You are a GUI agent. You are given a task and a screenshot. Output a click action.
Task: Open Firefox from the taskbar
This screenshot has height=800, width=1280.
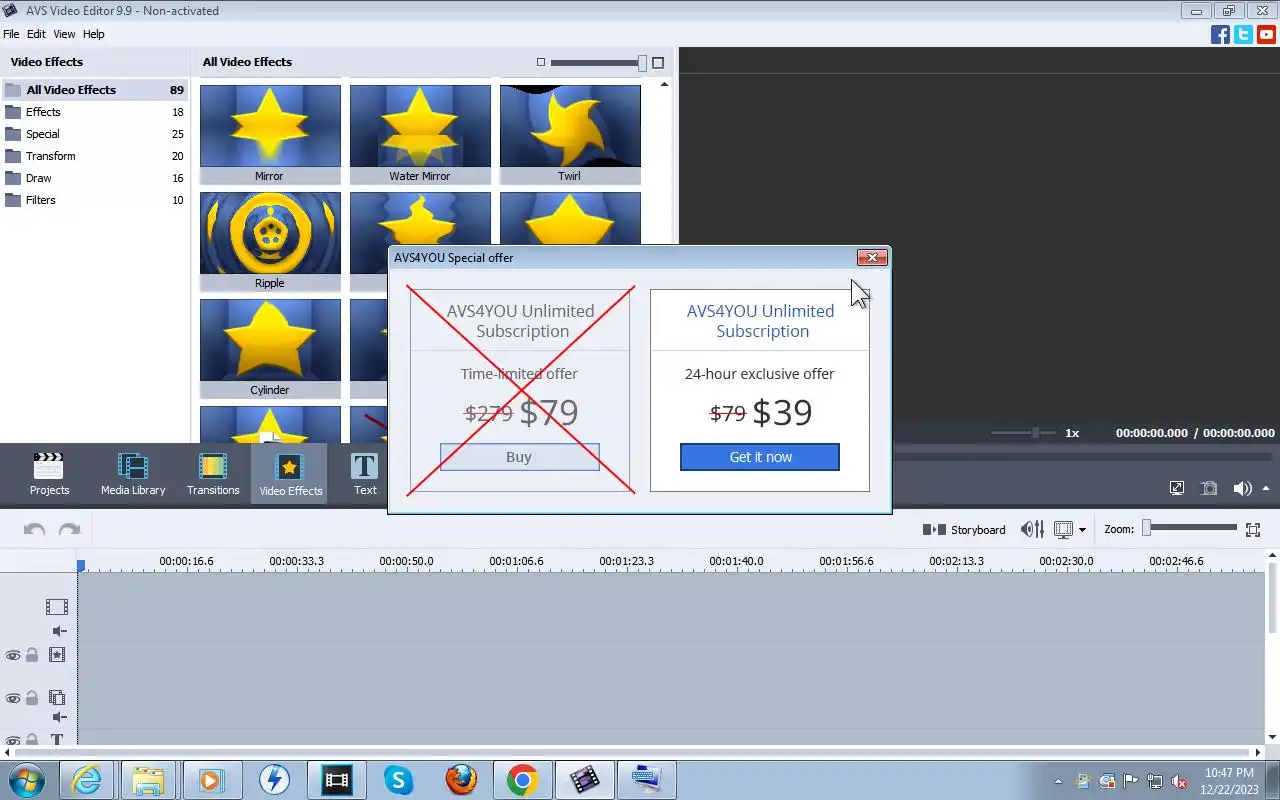pyautogui.click(x=461, y=780)
